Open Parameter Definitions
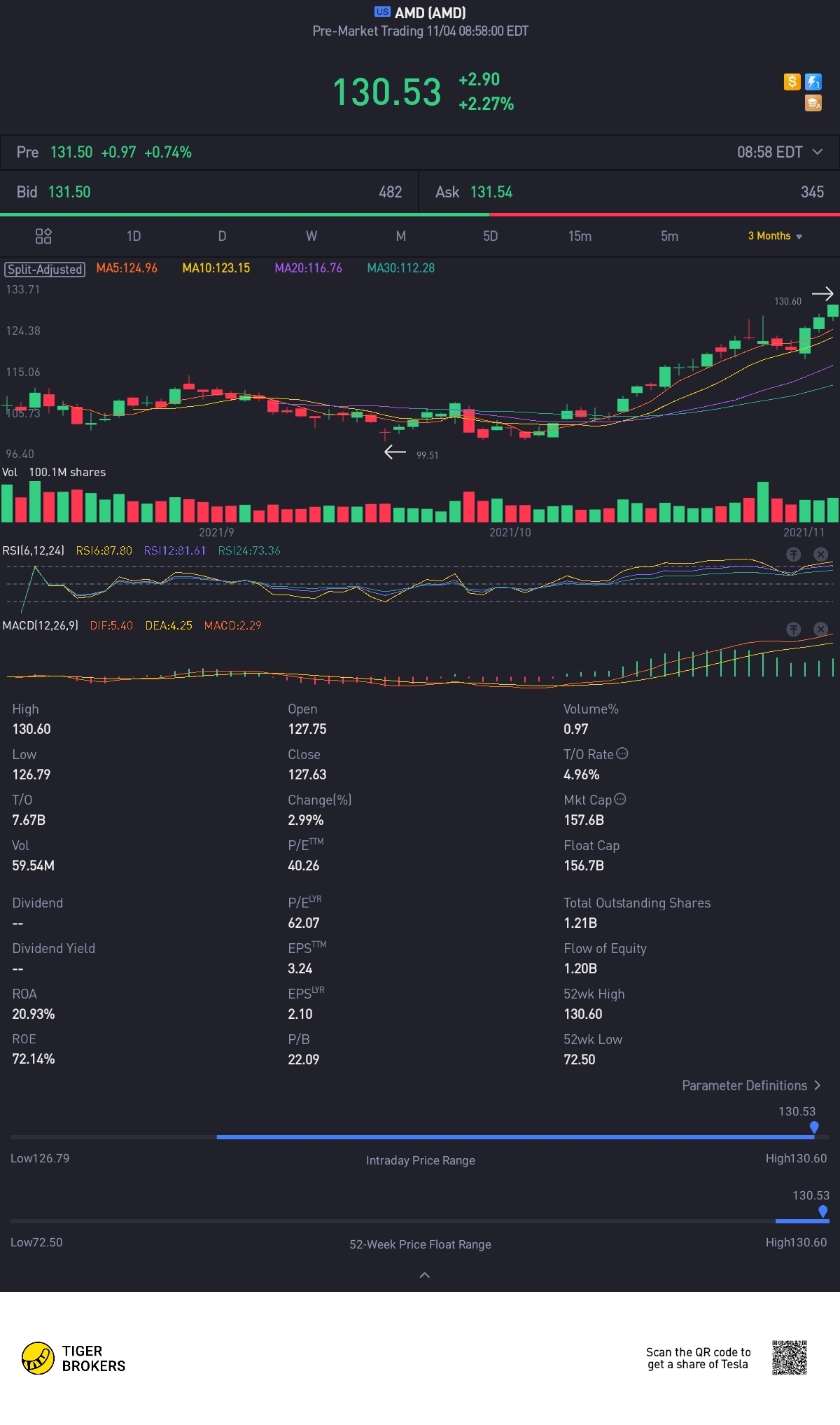This screenshot has height=1425, width=840. coord(751,1085)
